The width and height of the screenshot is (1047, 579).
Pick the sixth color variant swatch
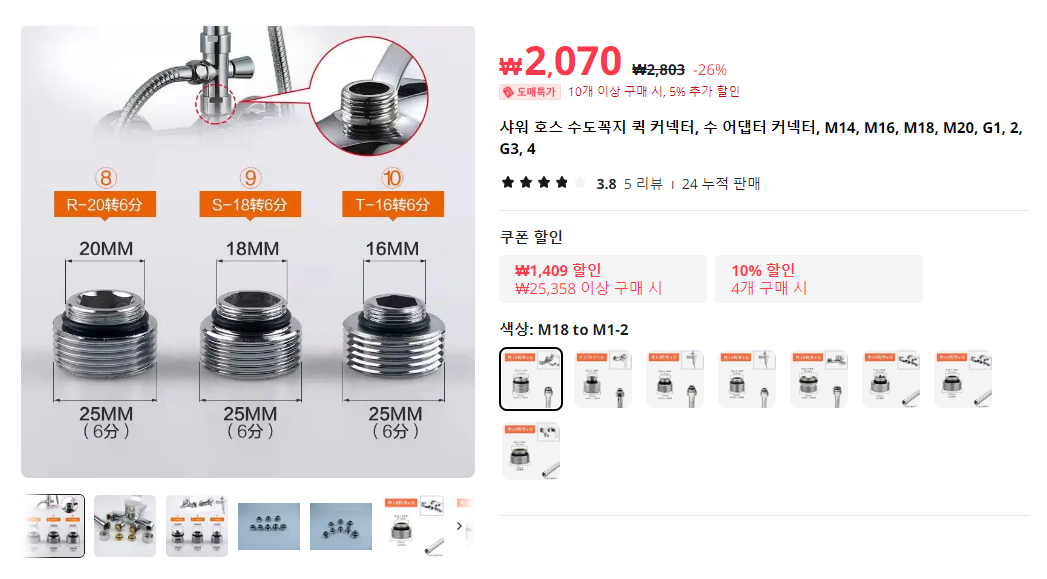pyautogui.click(x=891, y=379)
